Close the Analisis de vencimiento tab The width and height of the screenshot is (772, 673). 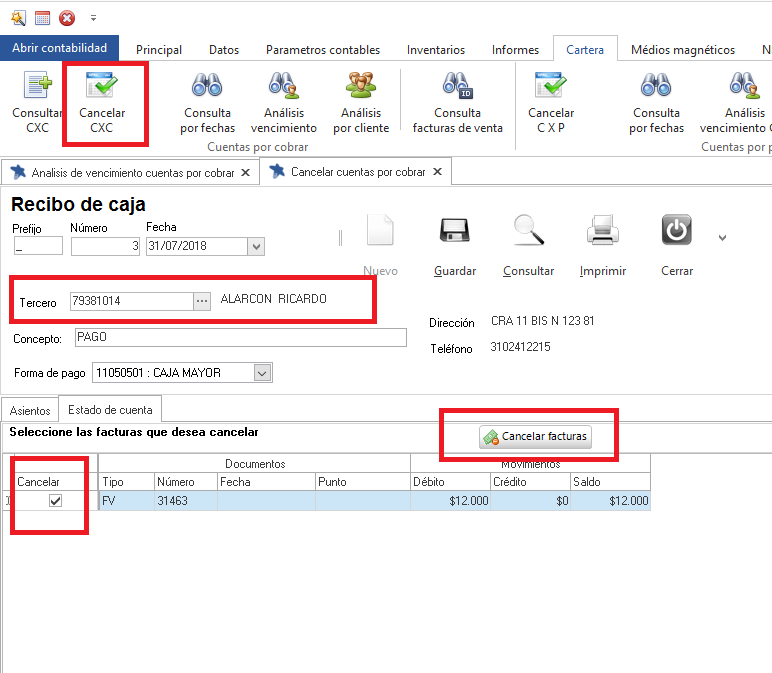[x=245, y=172]
